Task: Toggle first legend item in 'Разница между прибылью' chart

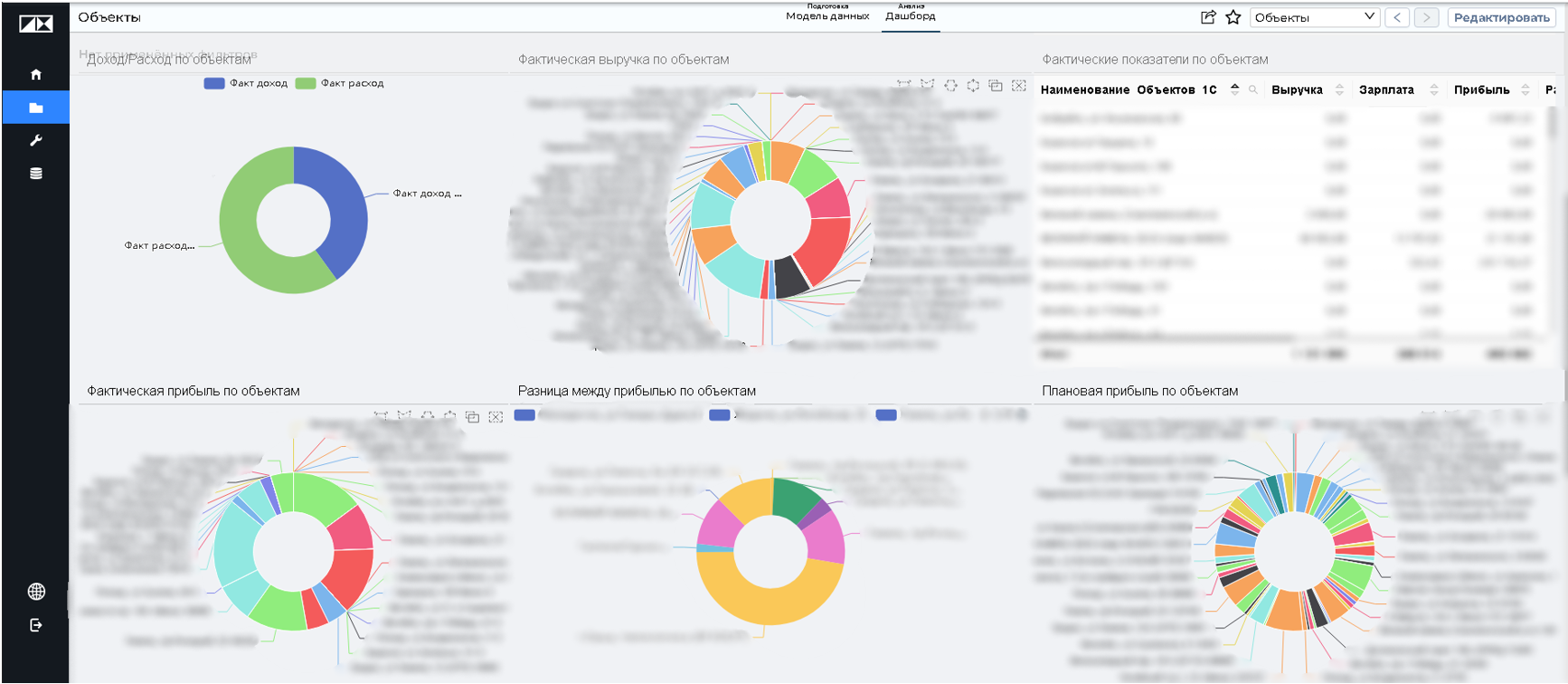Action: (524, 415)
